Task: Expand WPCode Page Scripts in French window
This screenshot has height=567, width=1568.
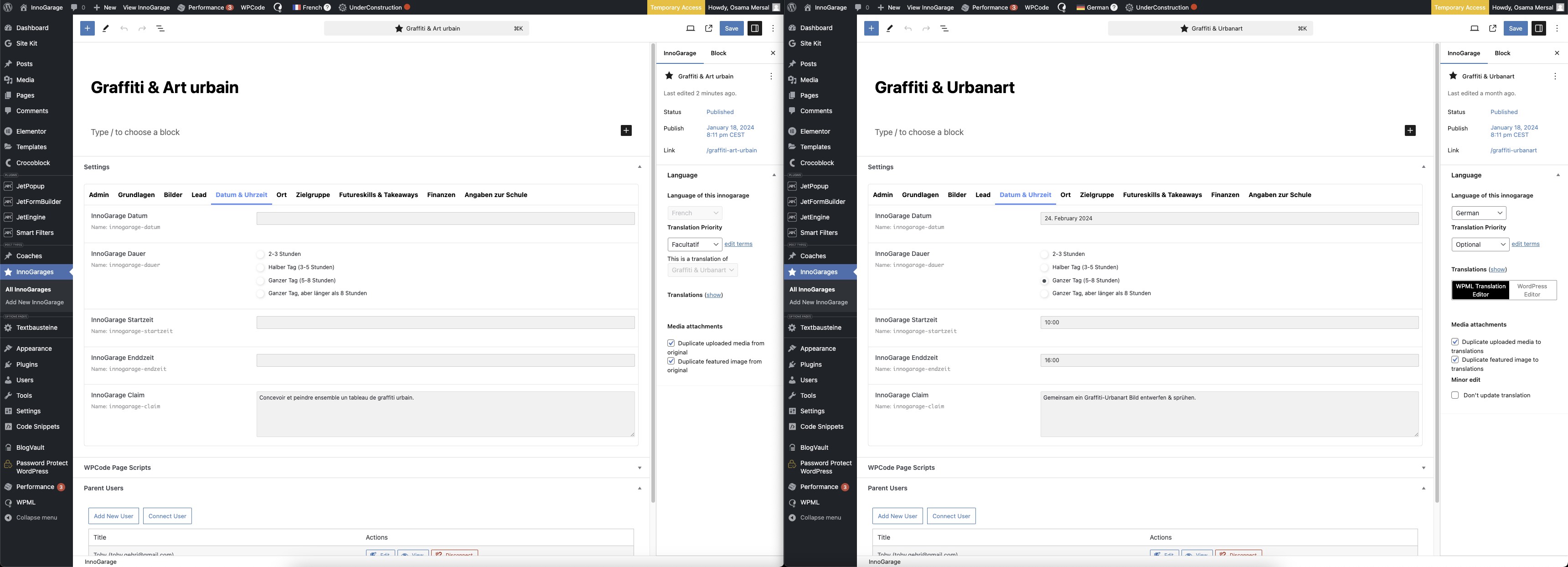Action: click(639, 468)
